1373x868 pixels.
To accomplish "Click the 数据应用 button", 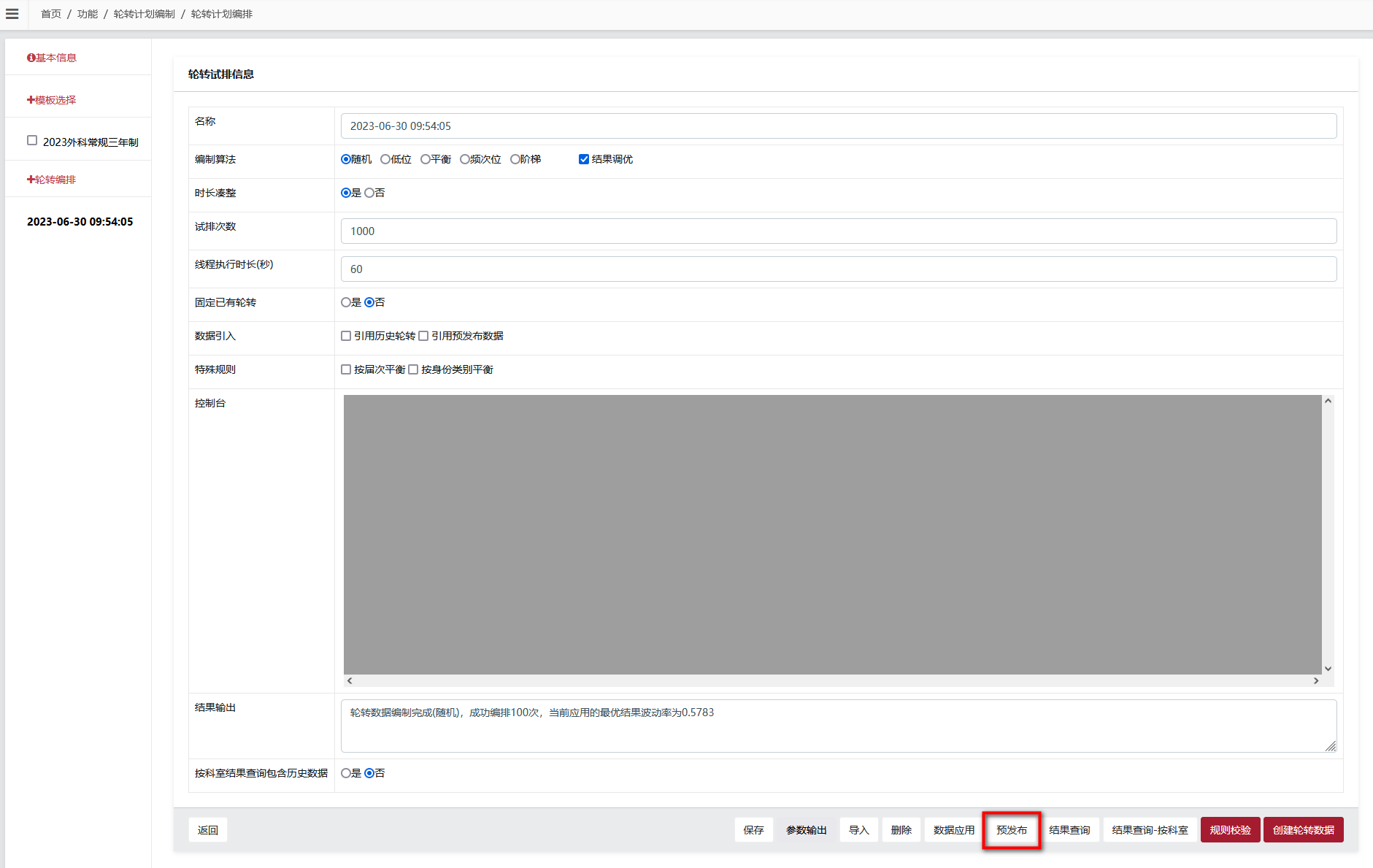I will coord(954,830).
